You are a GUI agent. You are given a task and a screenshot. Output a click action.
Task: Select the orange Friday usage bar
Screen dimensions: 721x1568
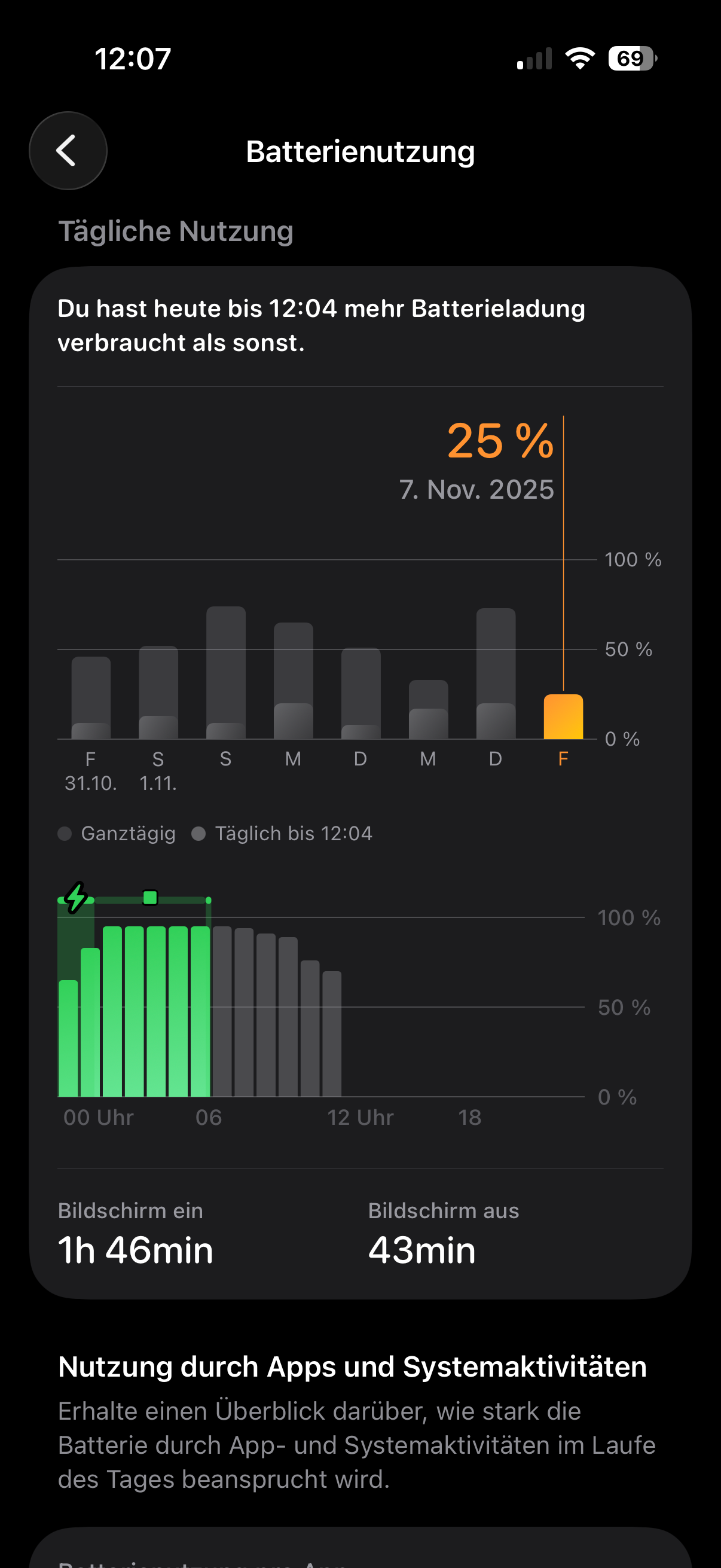click(x=563, y=716)
